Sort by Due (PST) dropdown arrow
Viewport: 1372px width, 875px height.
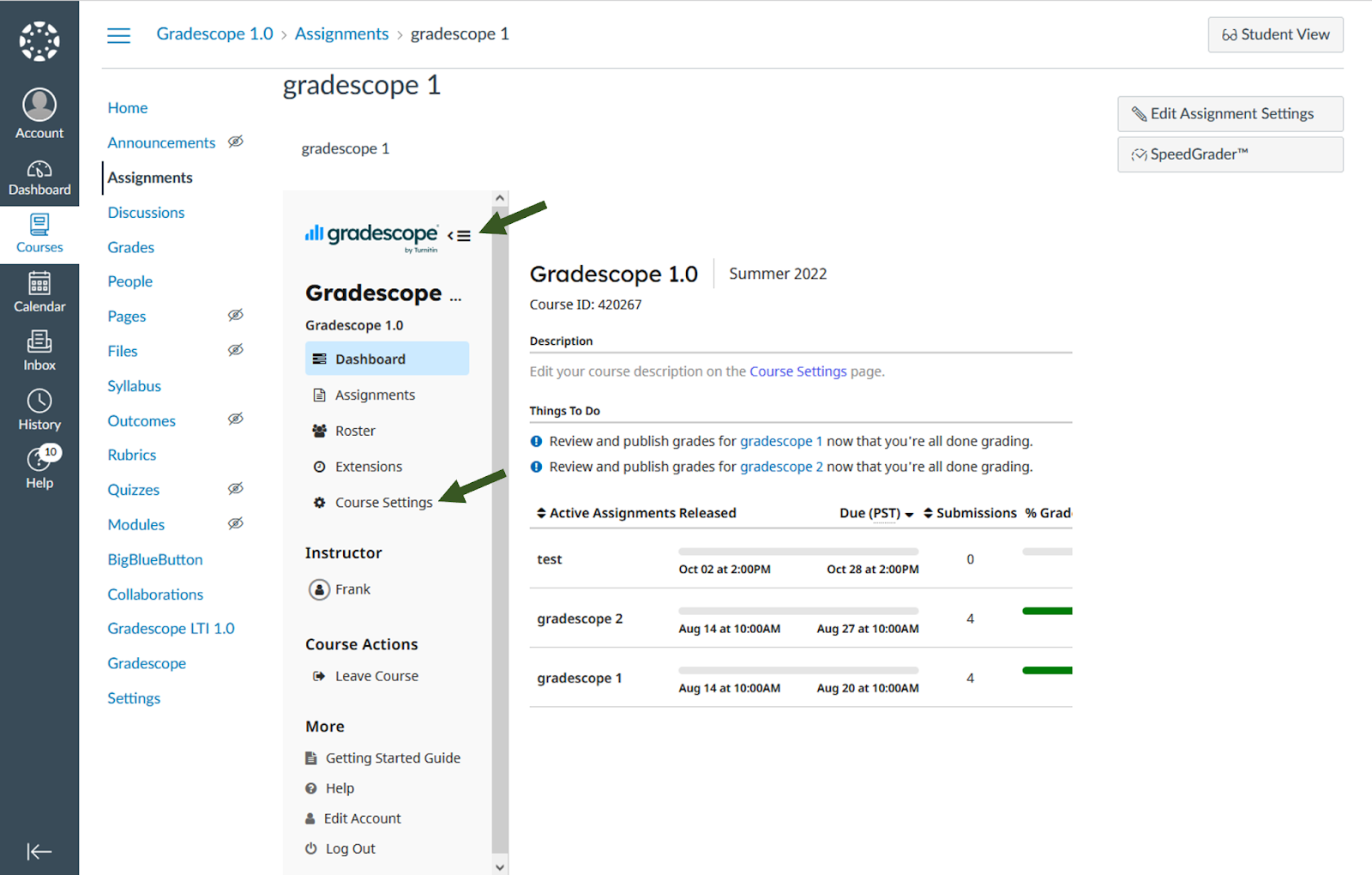(909, 515)
